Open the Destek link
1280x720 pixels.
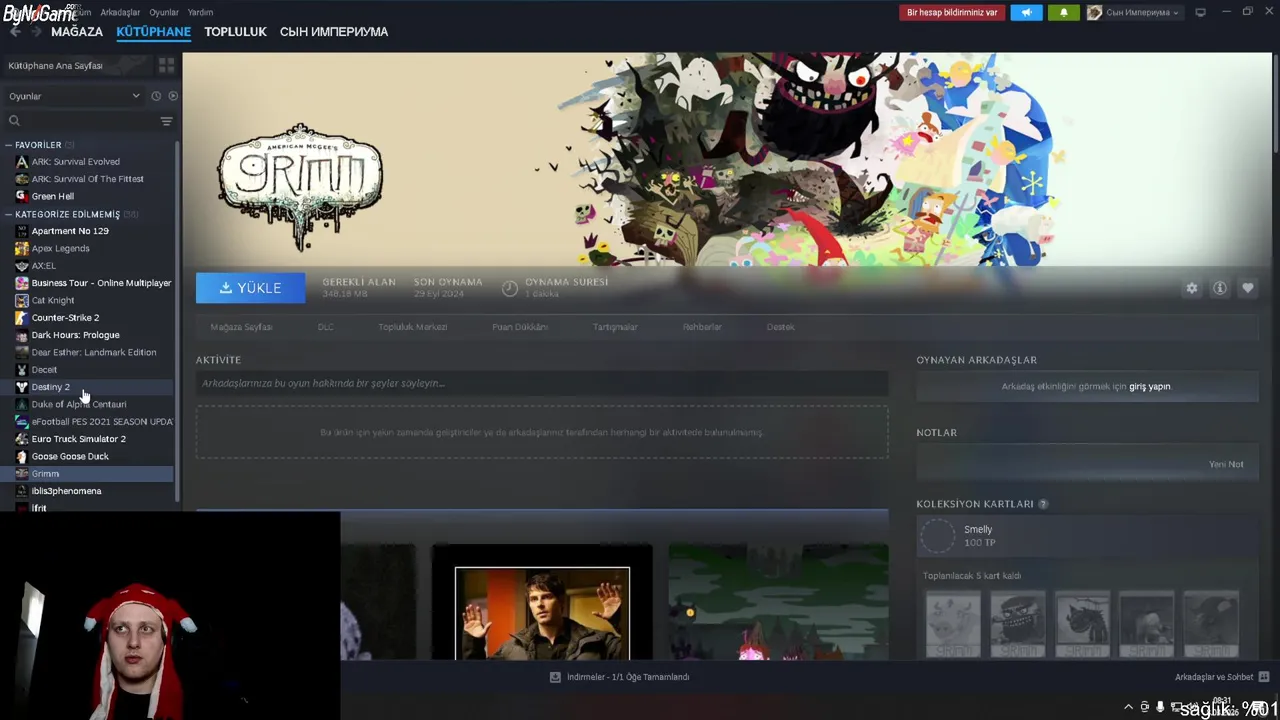click(x=780, y=327)
